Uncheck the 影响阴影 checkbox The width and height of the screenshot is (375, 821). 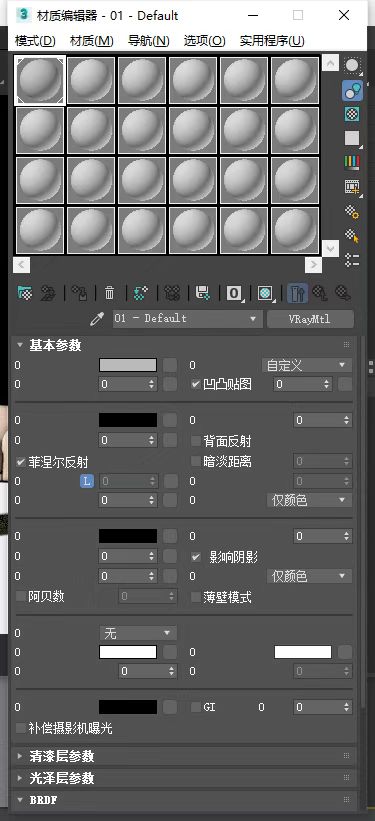point(196,557)
